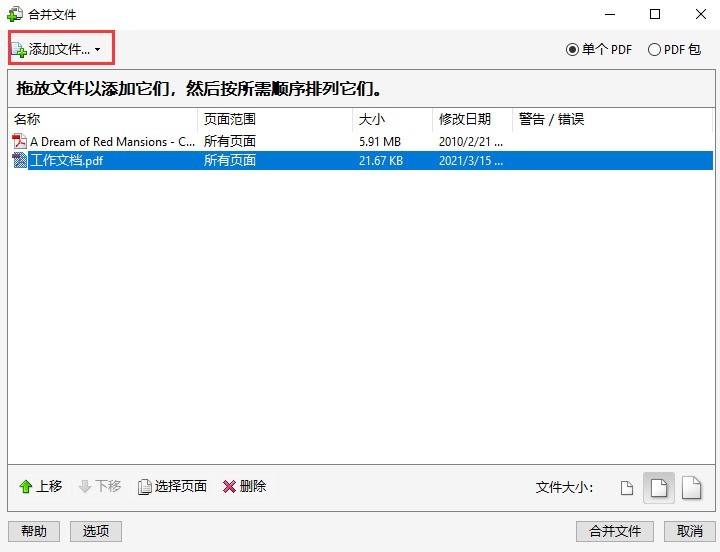Screen dimensions: 720x552
Task: Click the 警告 / 错误 column header
Action: 610,119
